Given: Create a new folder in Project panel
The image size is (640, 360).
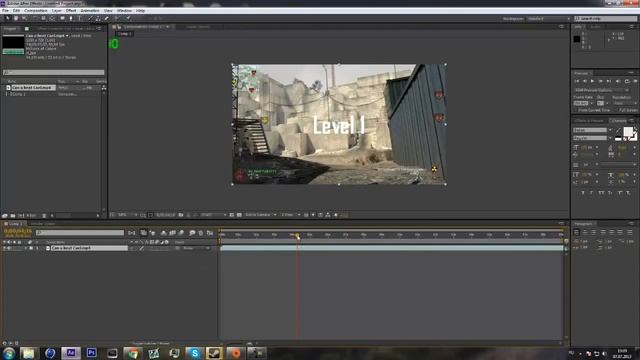Looking at the screenshot, I should (13, 216).
